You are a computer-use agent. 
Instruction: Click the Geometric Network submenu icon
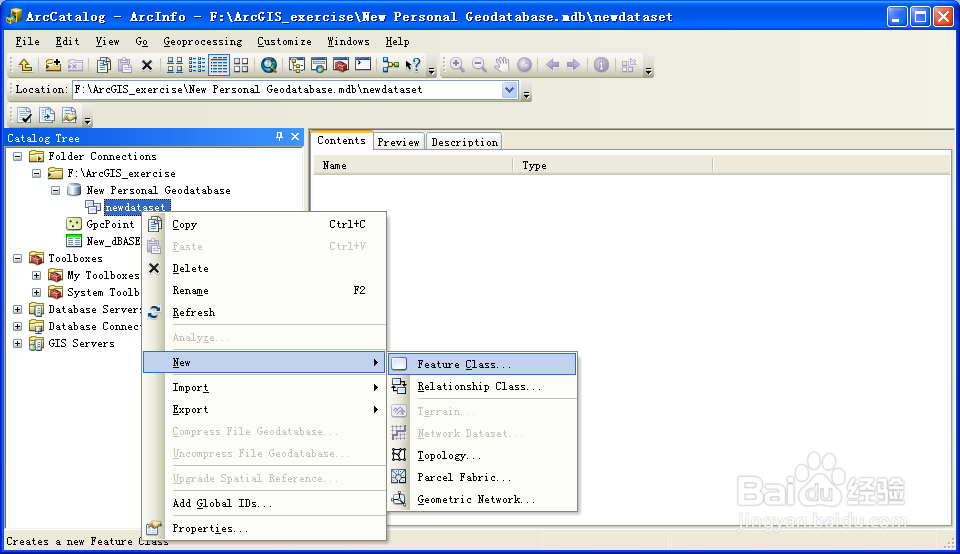tap(399, 499)
